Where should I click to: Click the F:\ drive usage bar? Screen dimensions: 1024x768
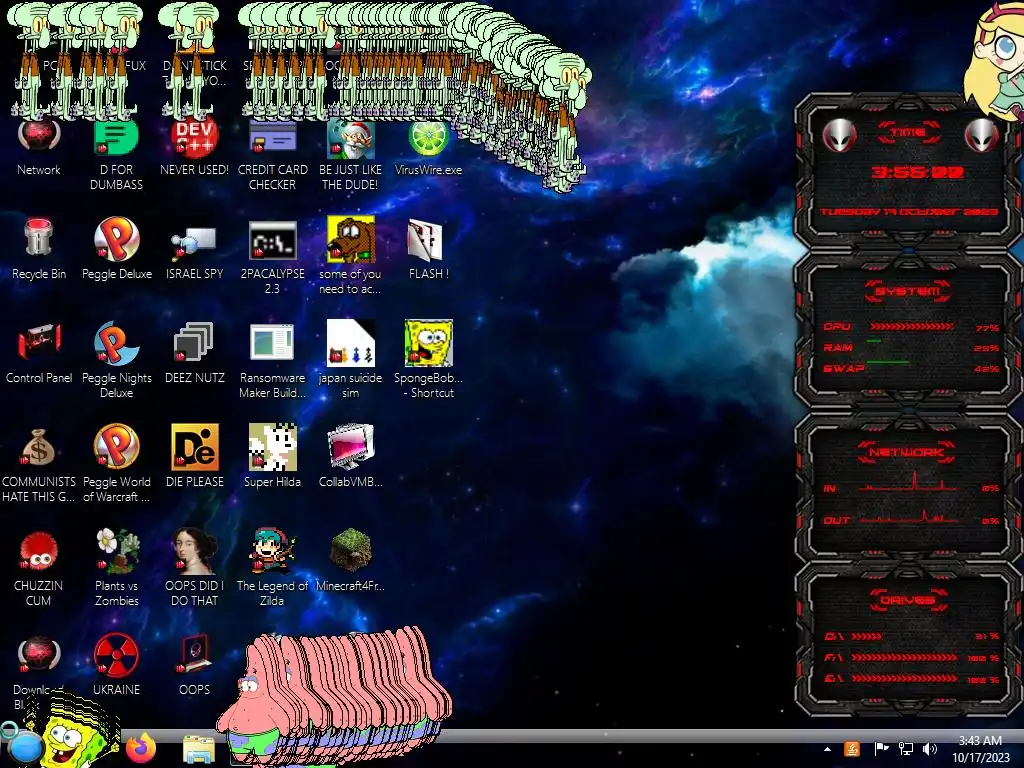[904, 658]
